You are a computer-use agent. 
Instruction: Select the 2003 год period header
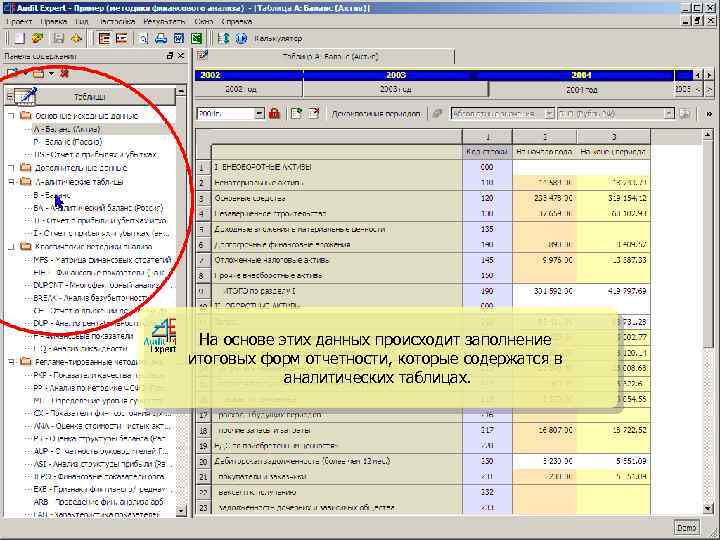[395, 90]
